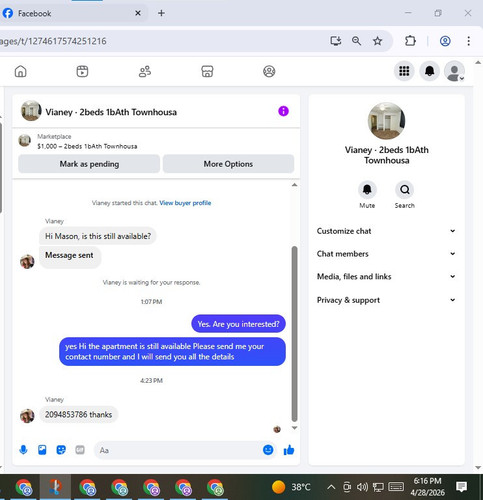Open the taskbar touch keyboard icon

[396, 487]
